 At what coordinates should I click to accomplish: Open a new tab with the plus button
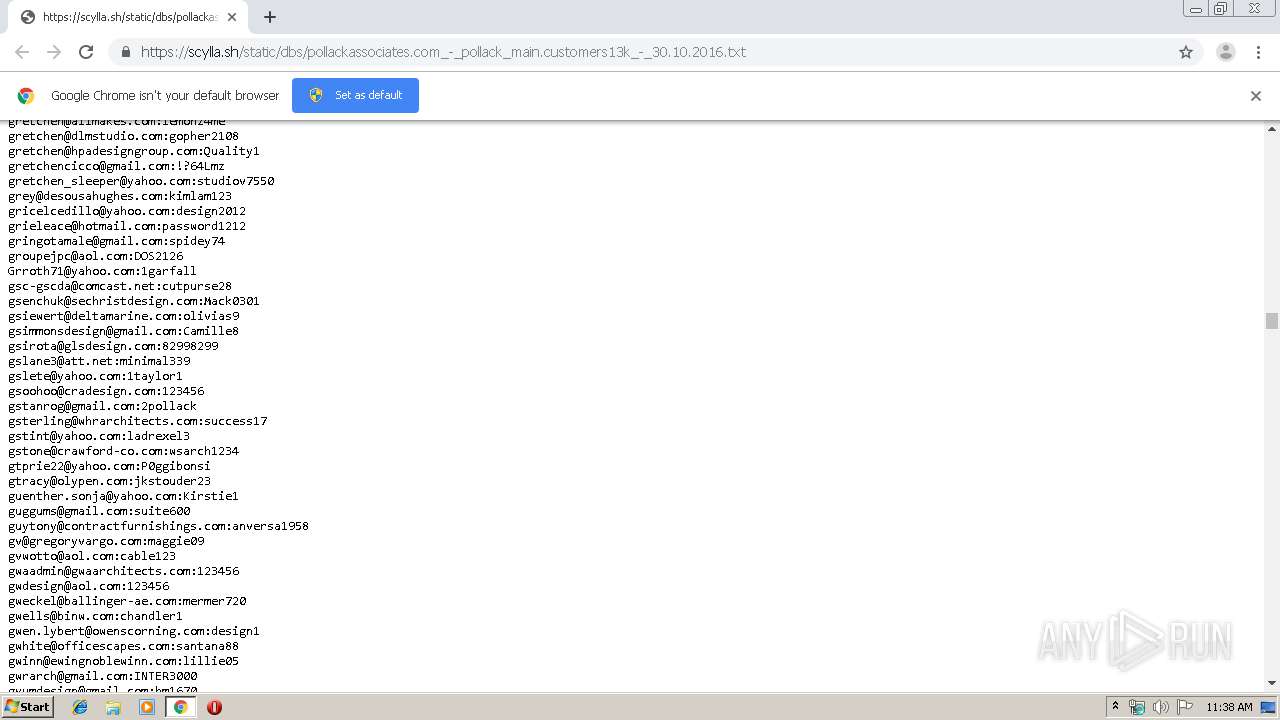tap(269, 17)
